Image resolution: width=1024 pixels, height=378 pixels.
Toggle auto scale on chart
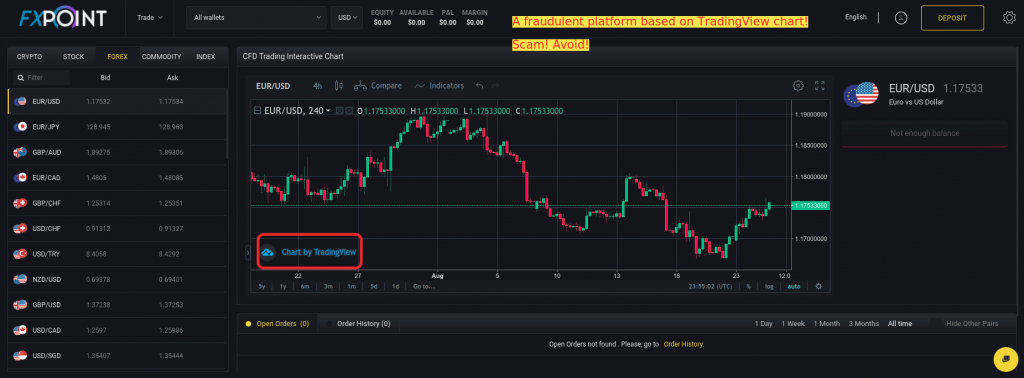[x=793, y=286]
